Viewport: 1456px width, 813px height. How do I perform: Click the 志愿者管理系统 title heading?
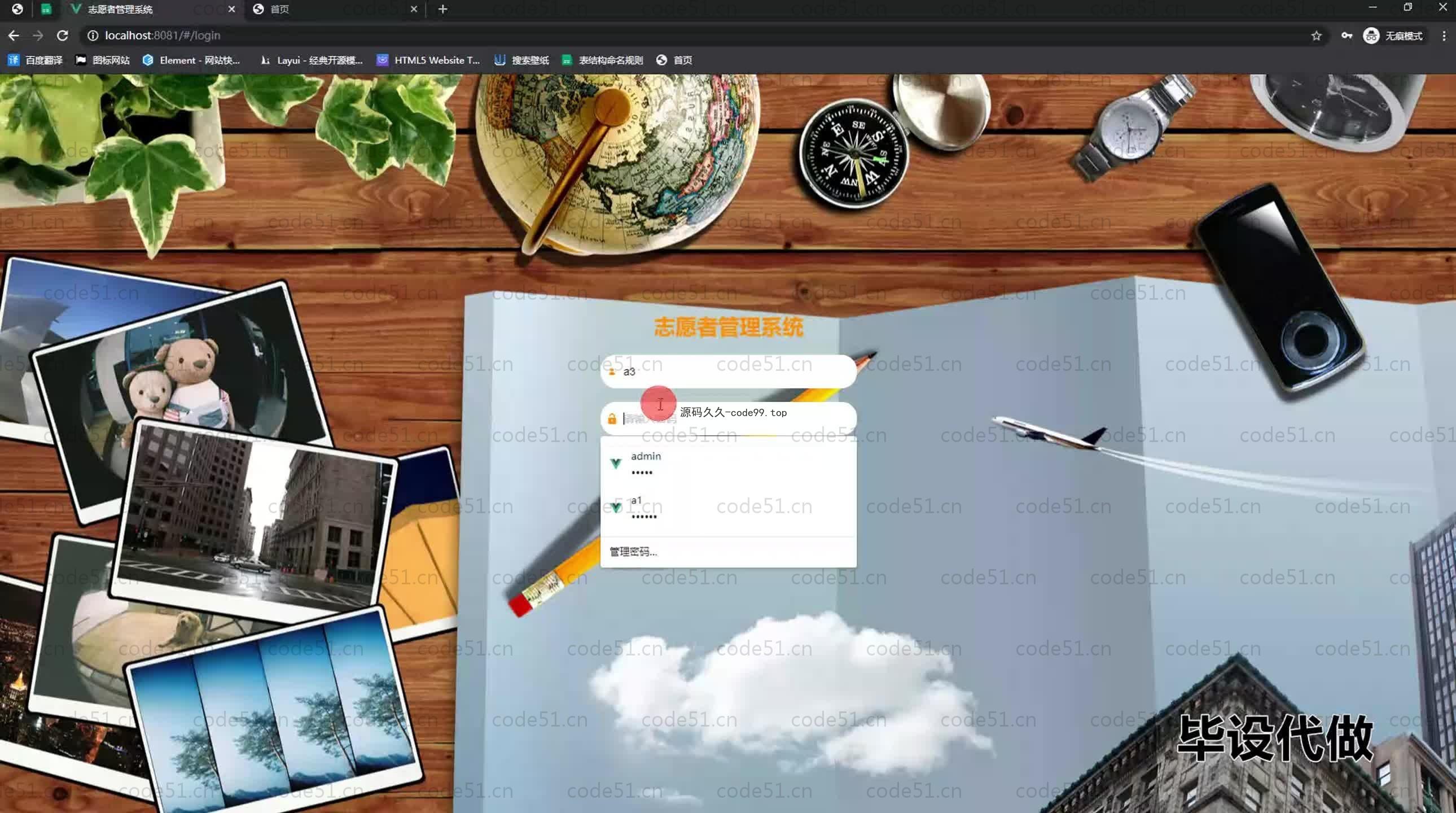coord(728,327)
